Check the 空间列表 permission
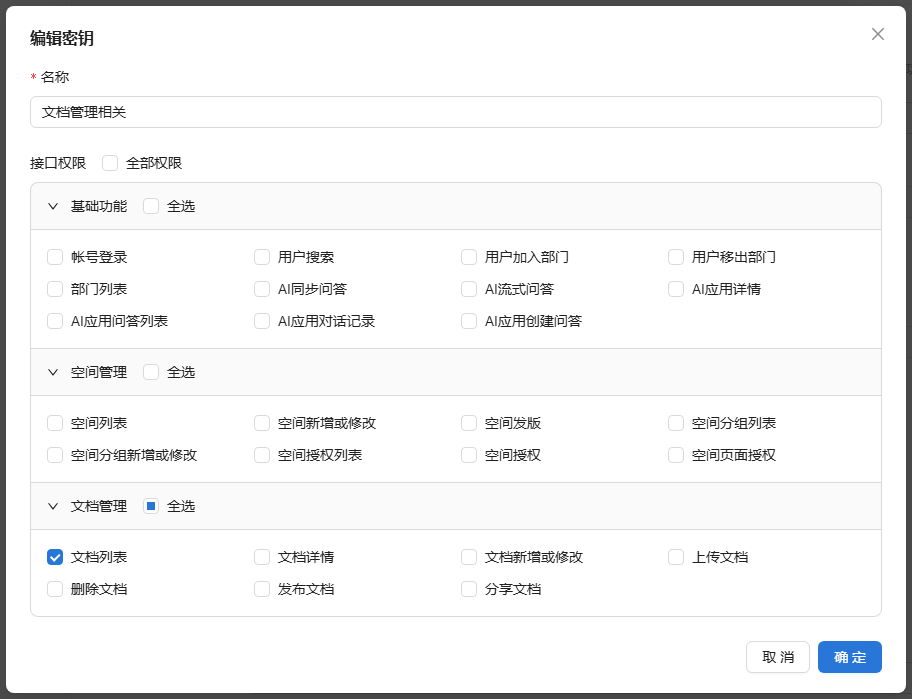 coord(55,423)
